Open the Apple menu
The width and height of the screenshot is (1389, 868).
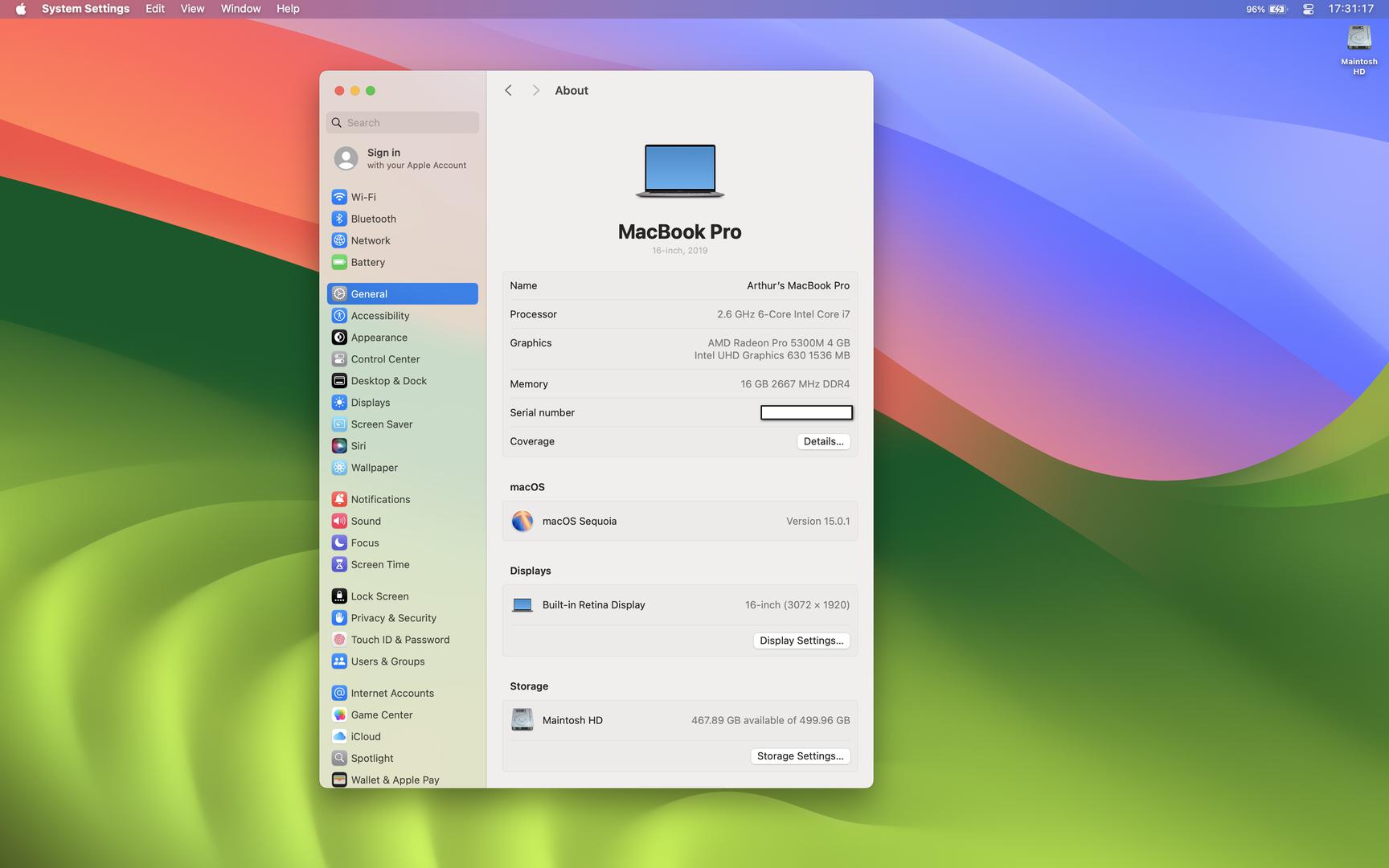21,9
